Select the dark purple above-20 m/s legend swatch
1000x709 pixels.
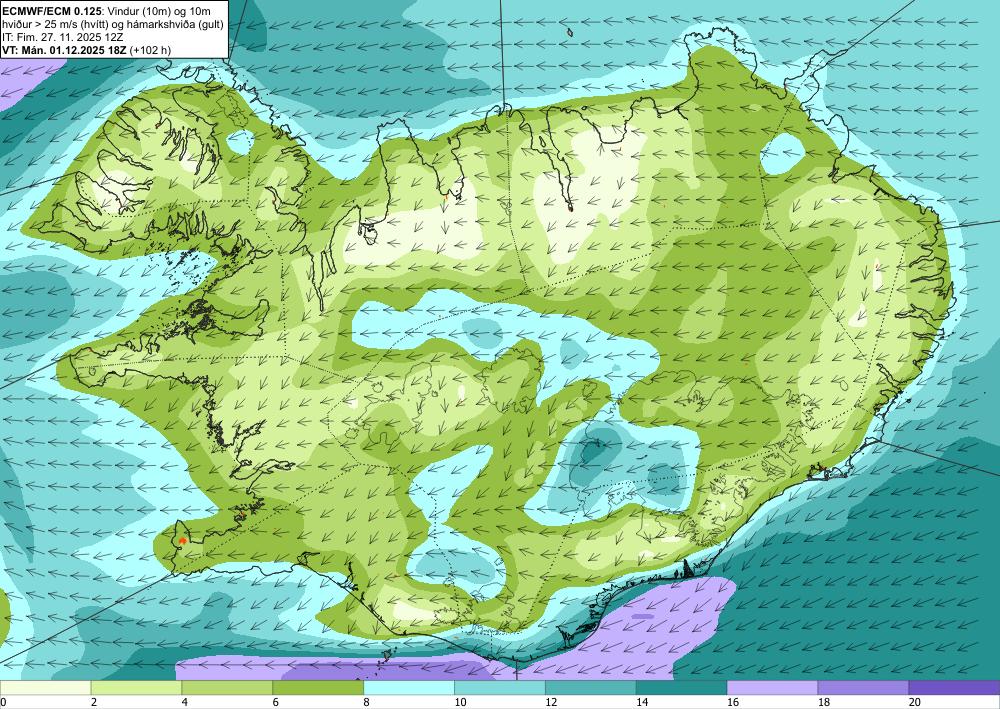[x=954, y=688]
